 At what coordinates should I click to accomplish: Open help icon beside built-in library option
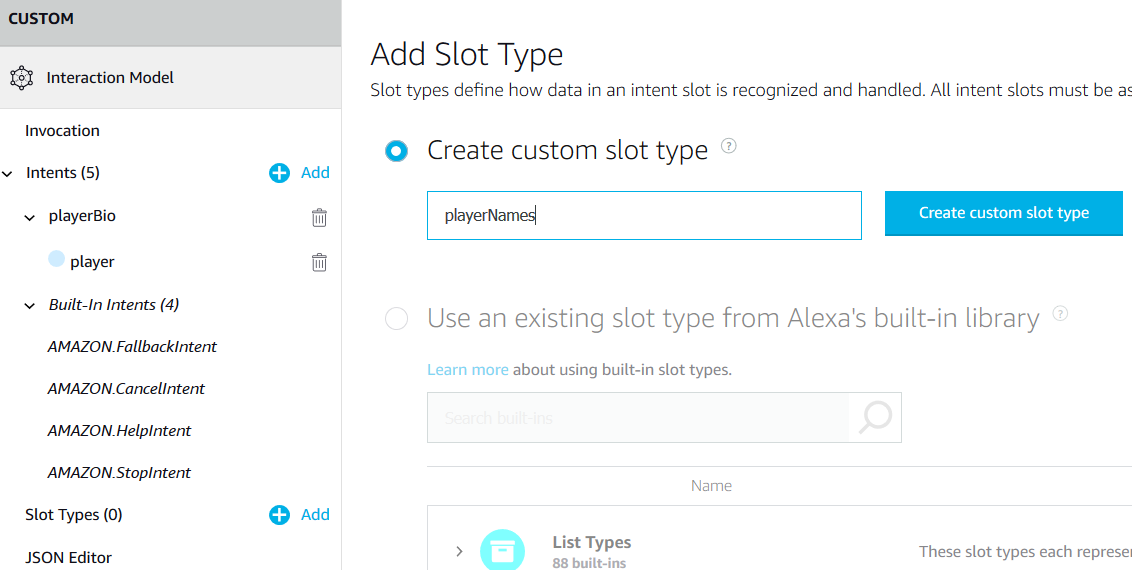1060,314
